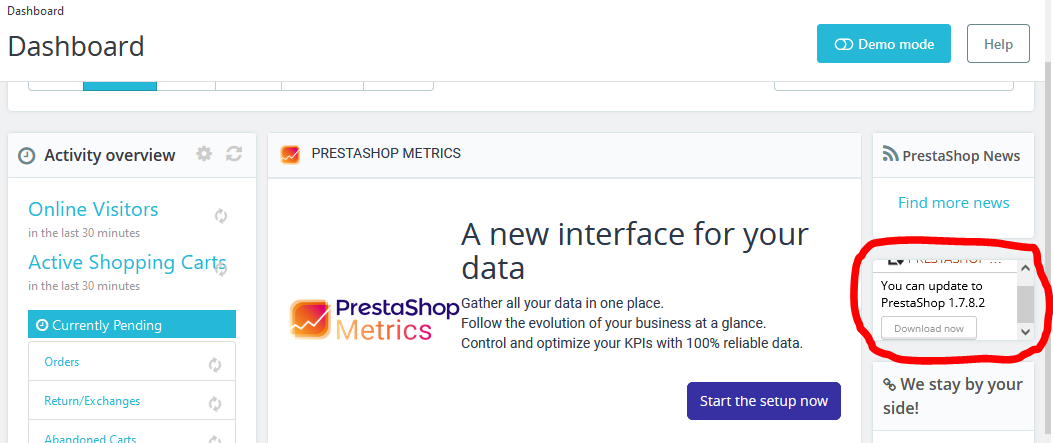Click the Help button
This screenshot has height=443, width=1053.
pos(998,44)
